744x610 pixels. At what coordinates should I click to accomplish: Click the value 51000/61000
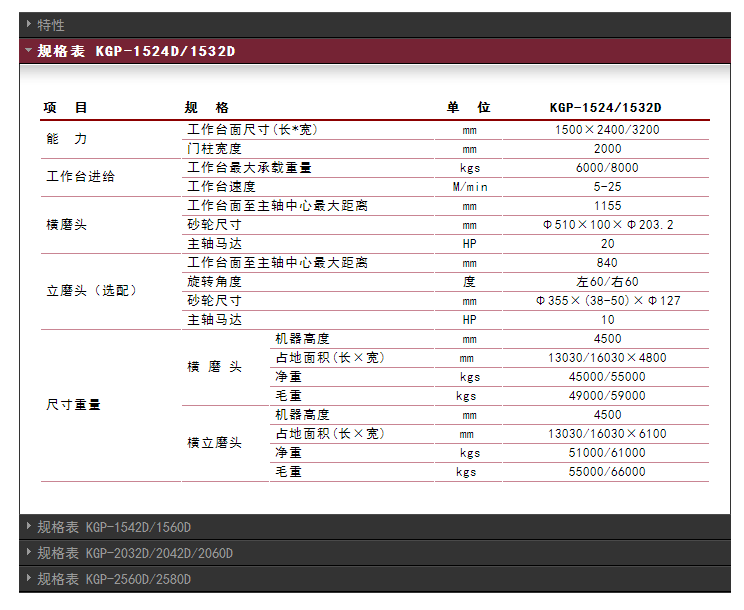(607, 453)
